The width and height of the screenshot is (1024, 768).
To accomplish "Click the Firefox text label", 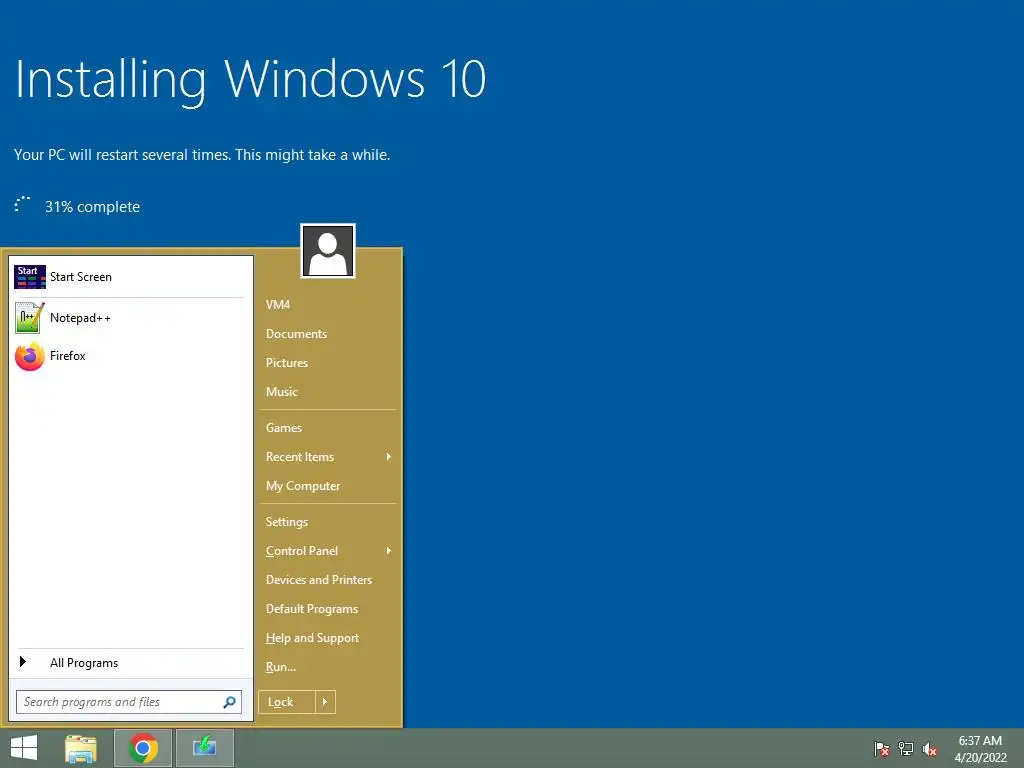I will coord(68,356).
